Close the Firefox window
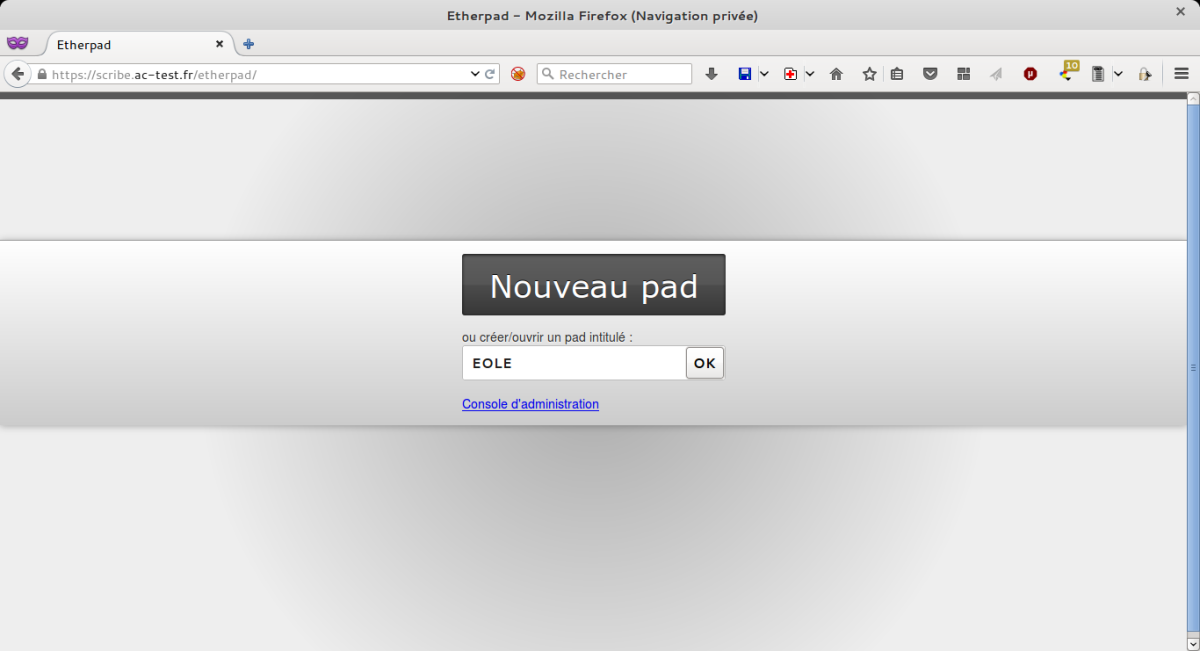The width and height of the screenshot is (1200, 651). click(x=1180, y=11)
